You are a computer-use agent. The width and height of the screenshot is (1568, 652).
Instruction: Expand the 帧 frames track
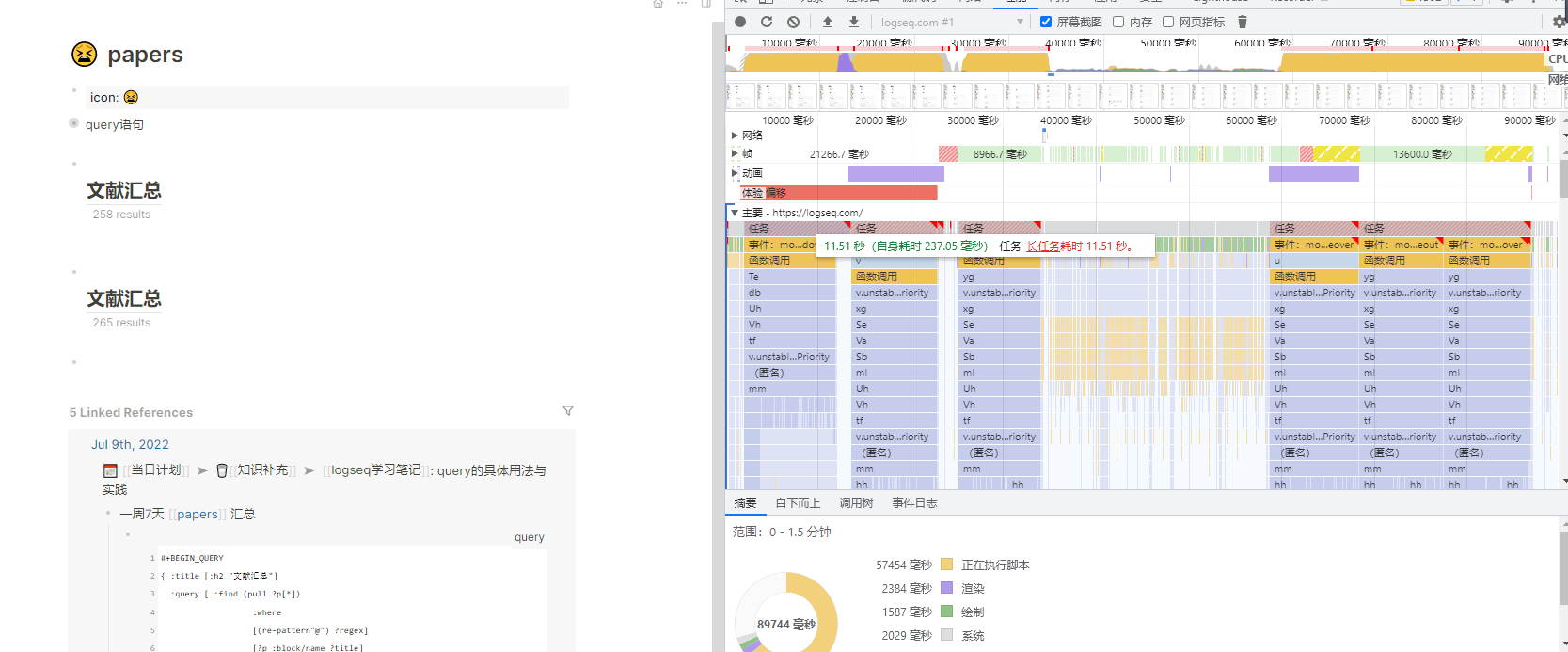[x=735, y=153]
